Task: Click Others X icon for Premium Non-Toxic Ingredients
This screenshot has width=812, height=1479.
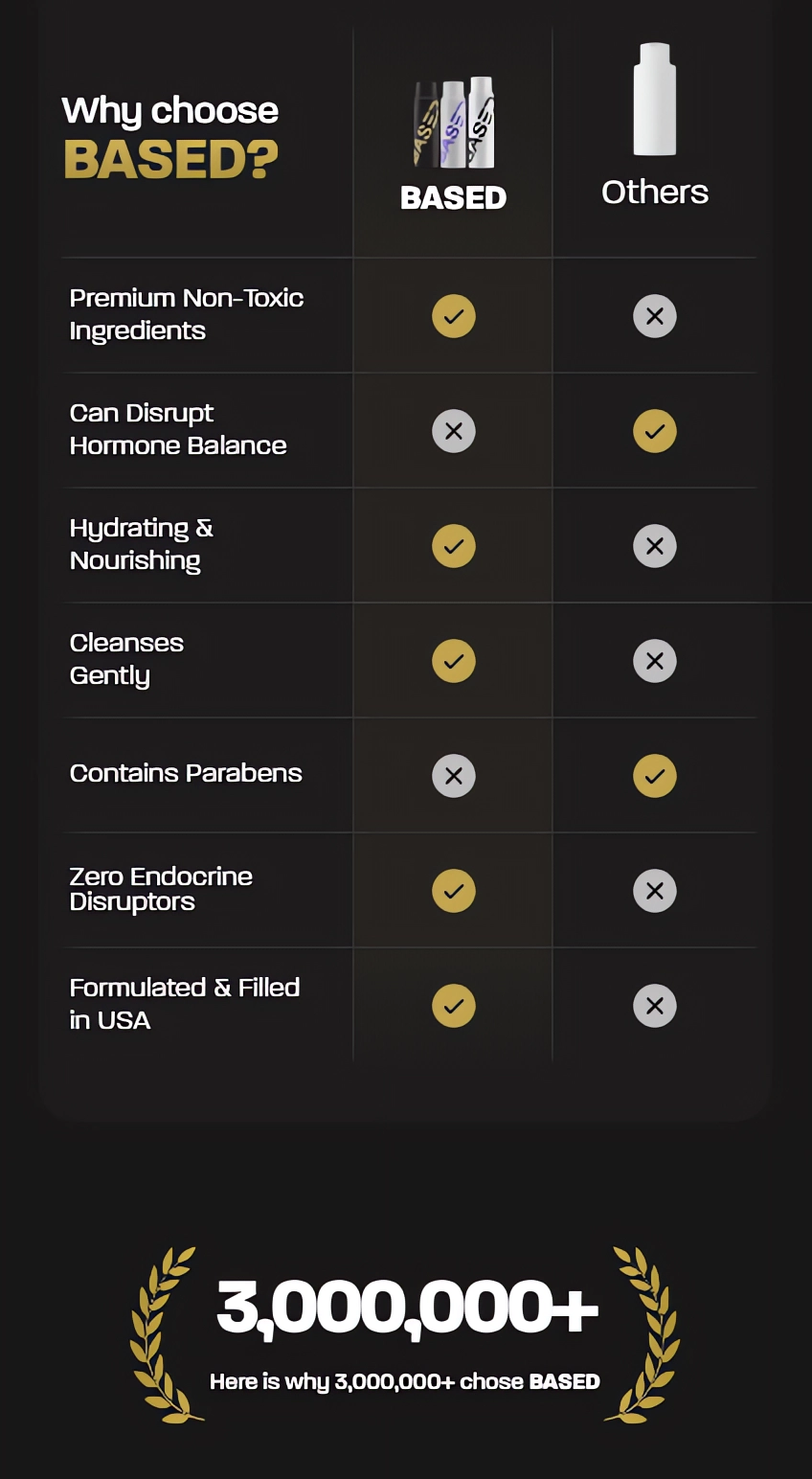Action: (x=655, y=316)
